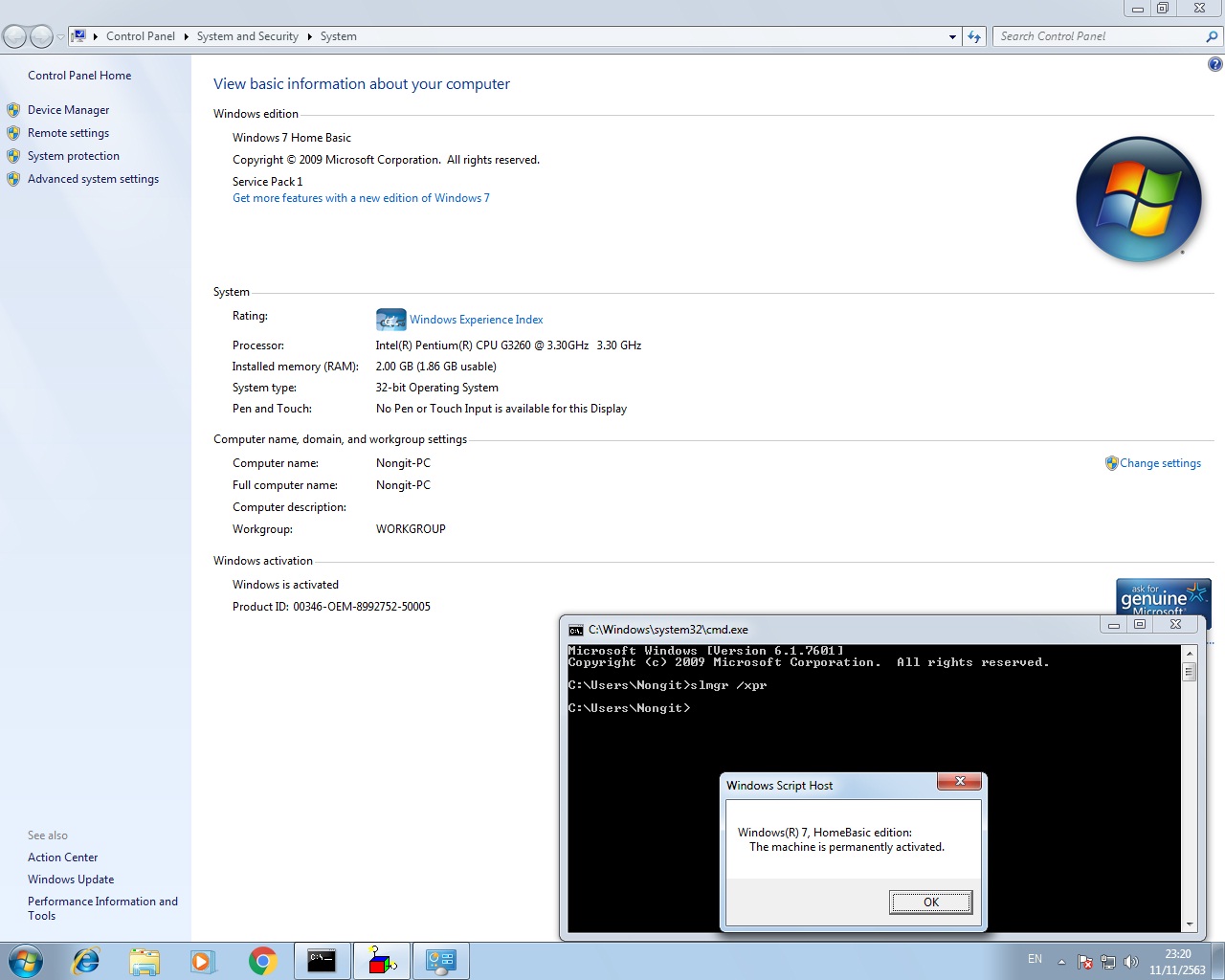Close the cmd.exe window
1225x980 pixels.
pos(1175,625)
